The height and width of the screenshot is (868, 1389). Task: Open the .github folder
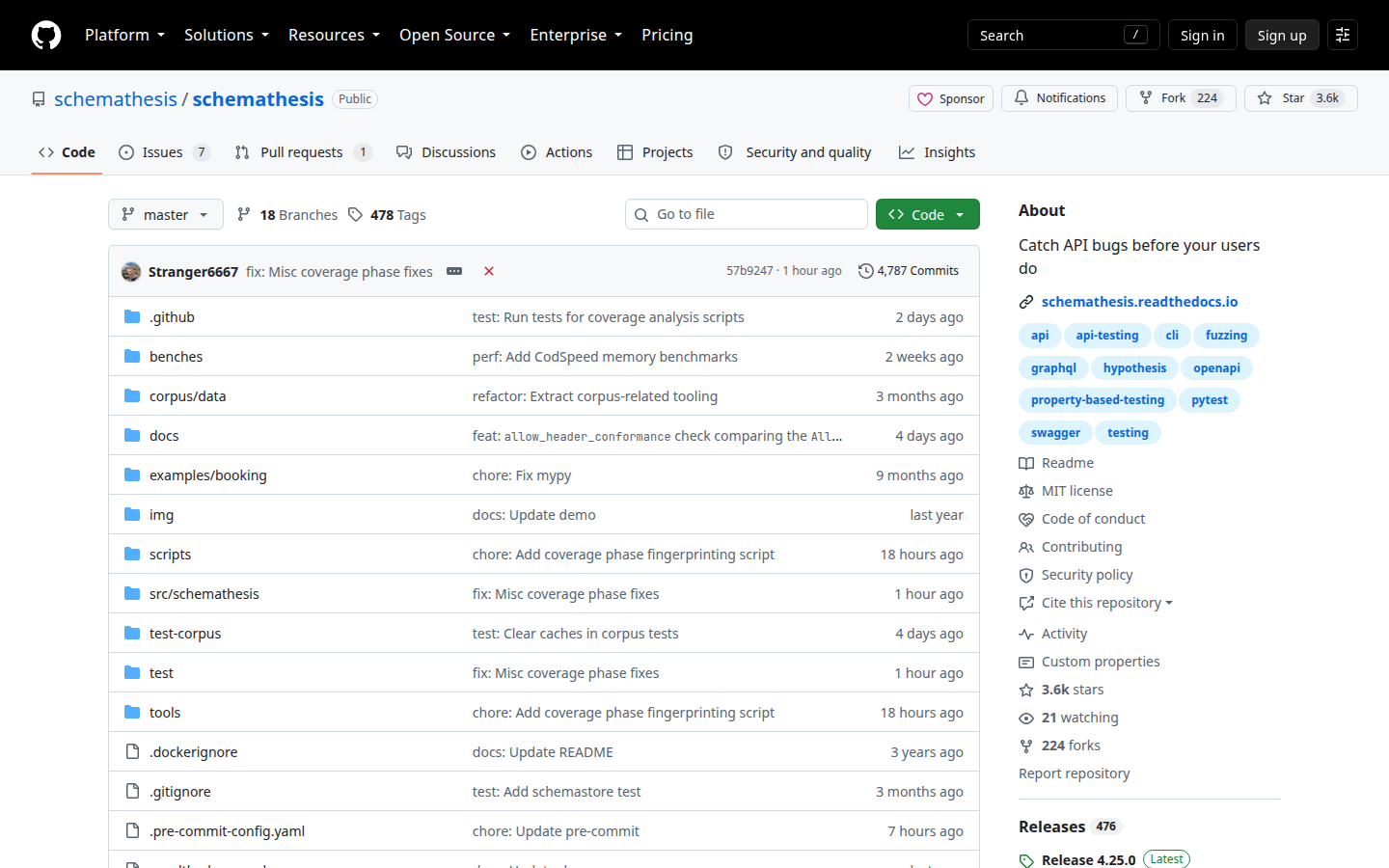point(172,317)
